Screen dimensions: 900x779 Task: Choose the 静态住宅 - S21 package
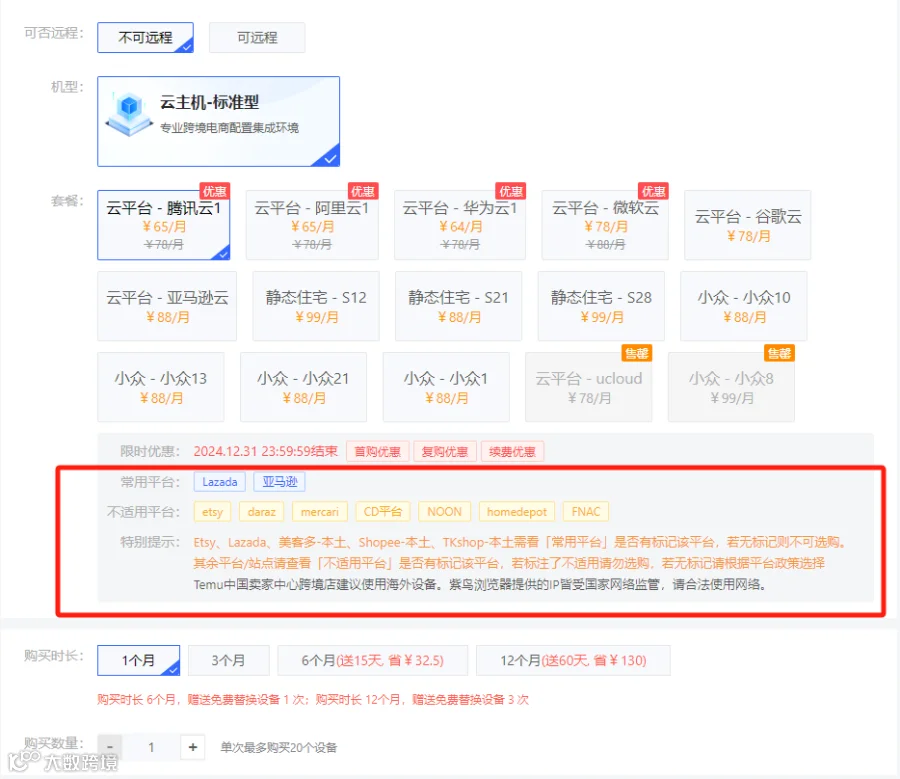pyautogui.click(x=458, y=306)
